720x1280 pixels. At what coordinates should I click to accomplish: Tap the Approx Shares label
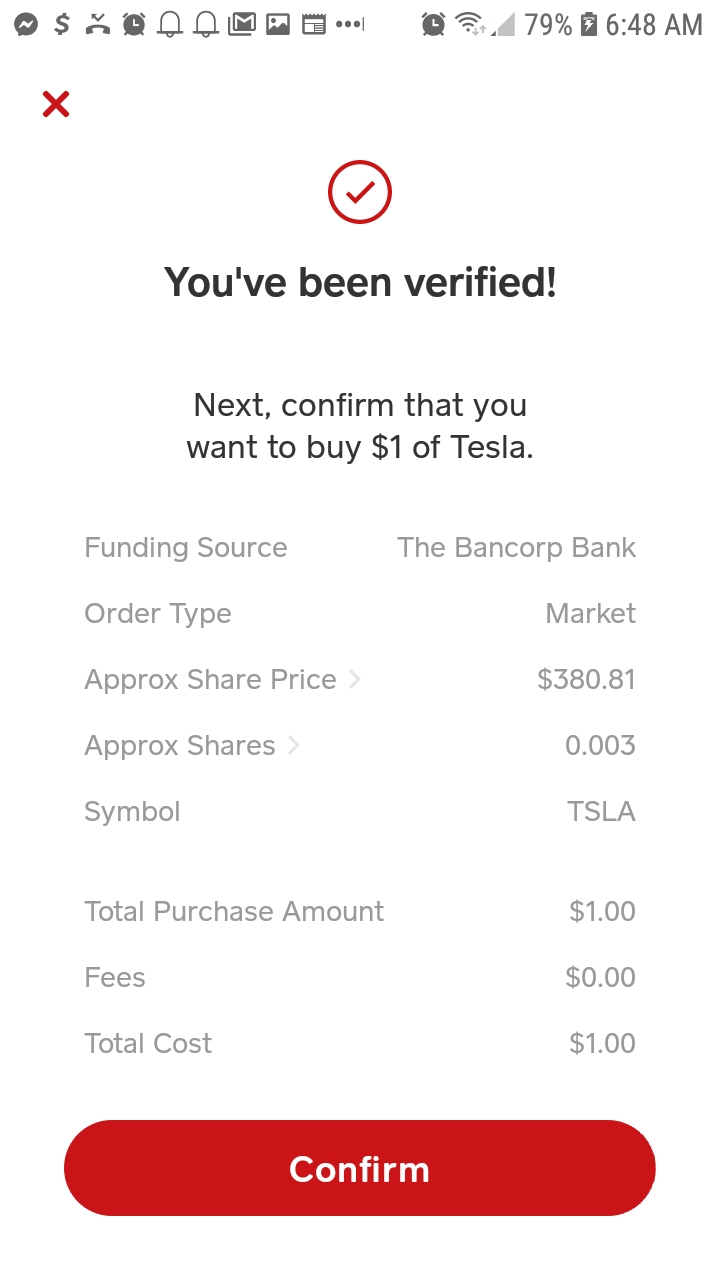(x=180, y=746)
